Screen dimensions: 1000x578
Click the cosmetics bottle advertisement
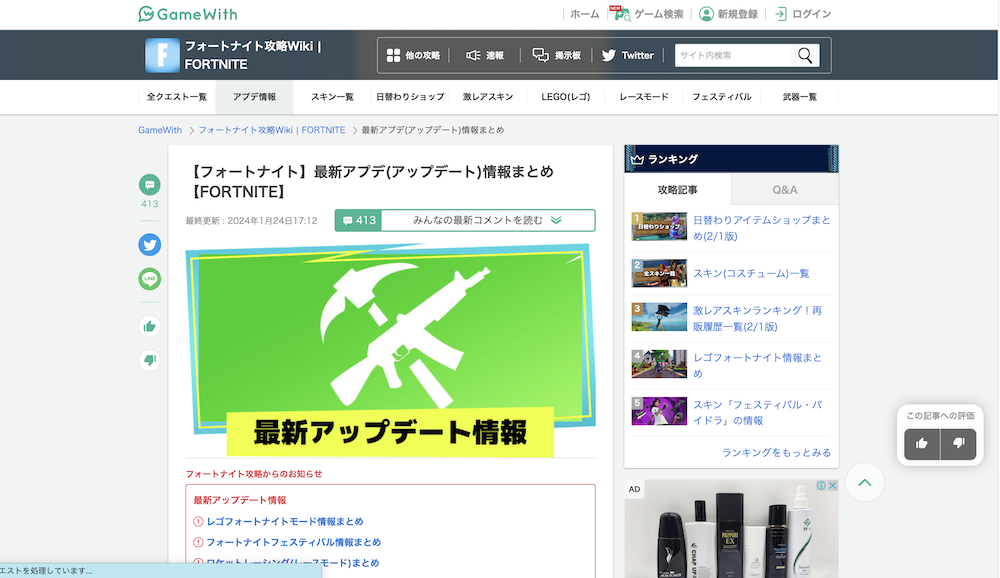tap(732, 530)
